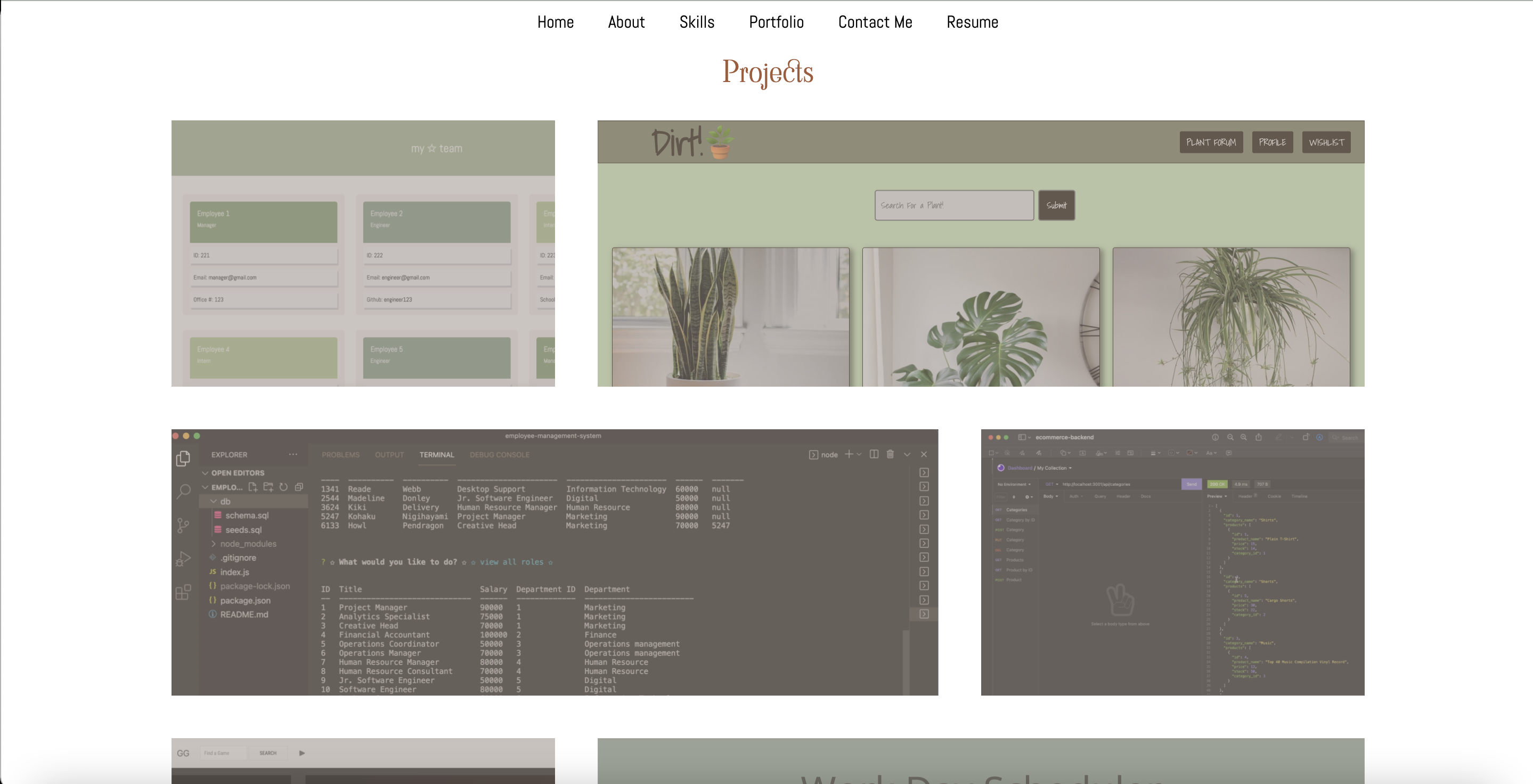Jump to the Skills section
The image size is (1533, 784).
tap(697, 22)
